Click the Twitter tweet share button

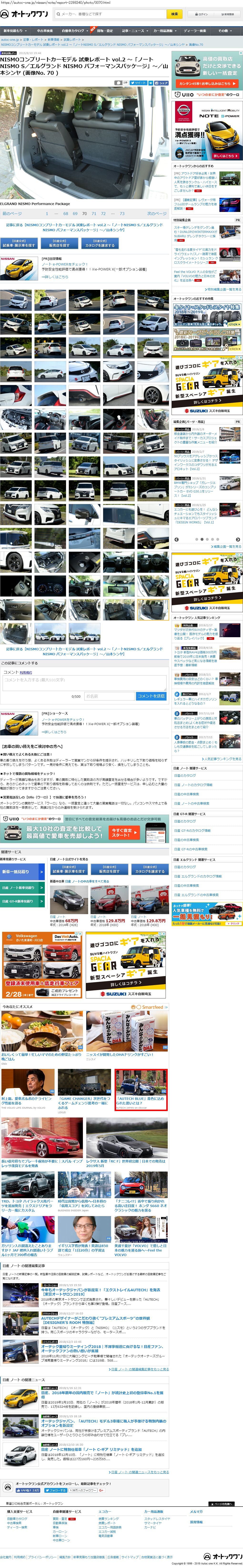point(139,82)
